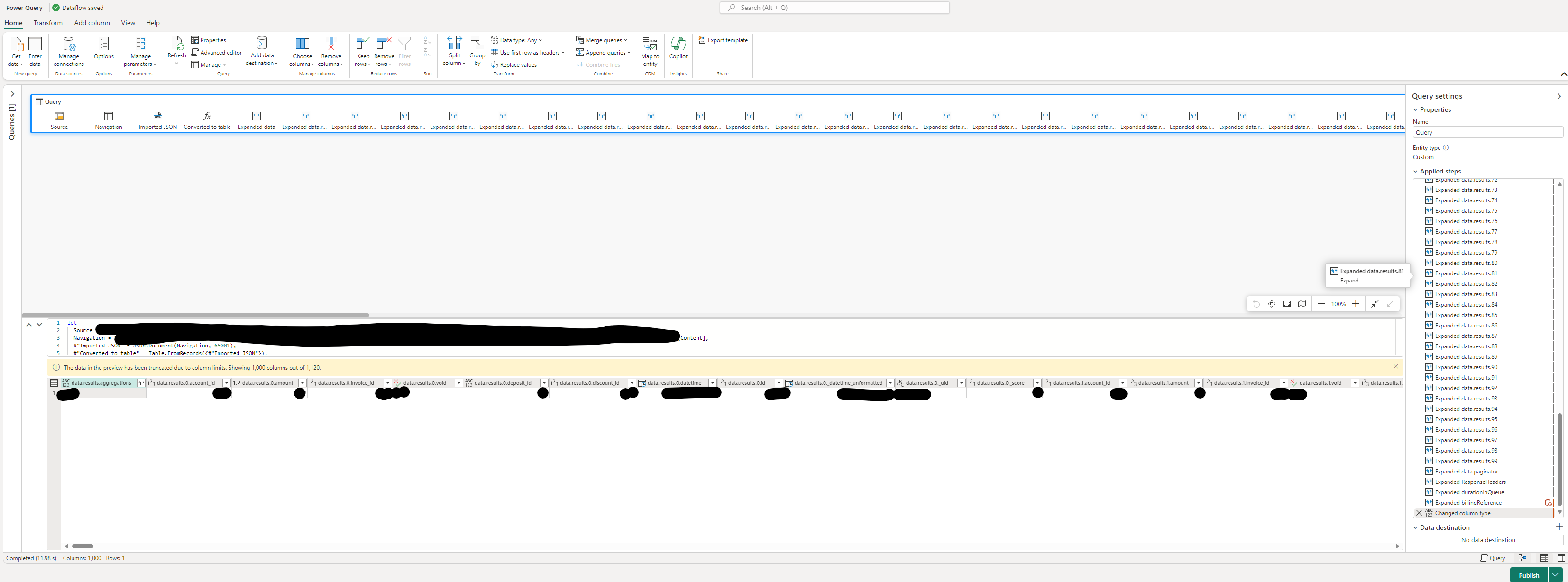
Task: Click the diagram fit to view icon
Action: (1287, 304)
